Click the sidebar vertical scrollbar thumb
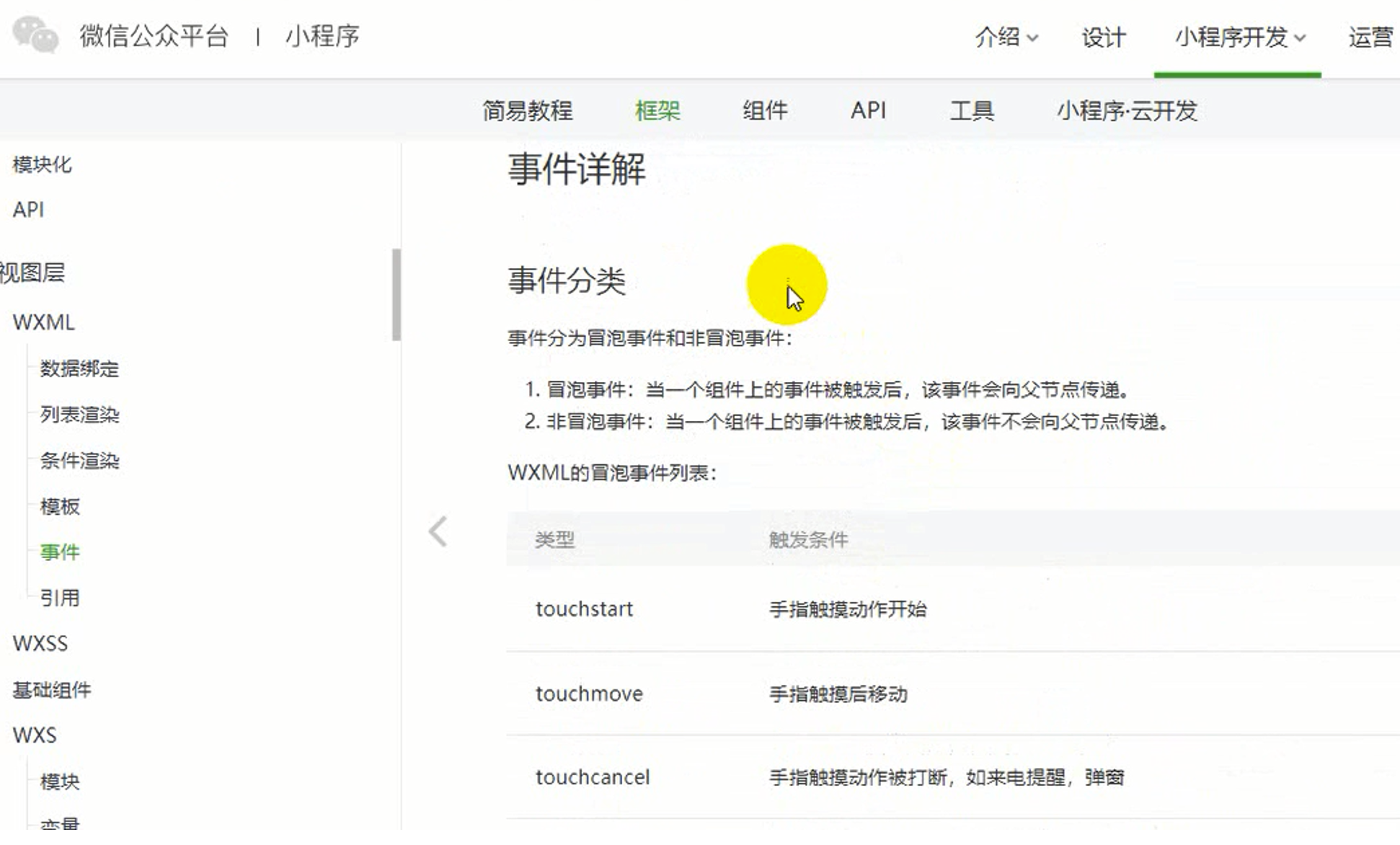 click(396, 294)
